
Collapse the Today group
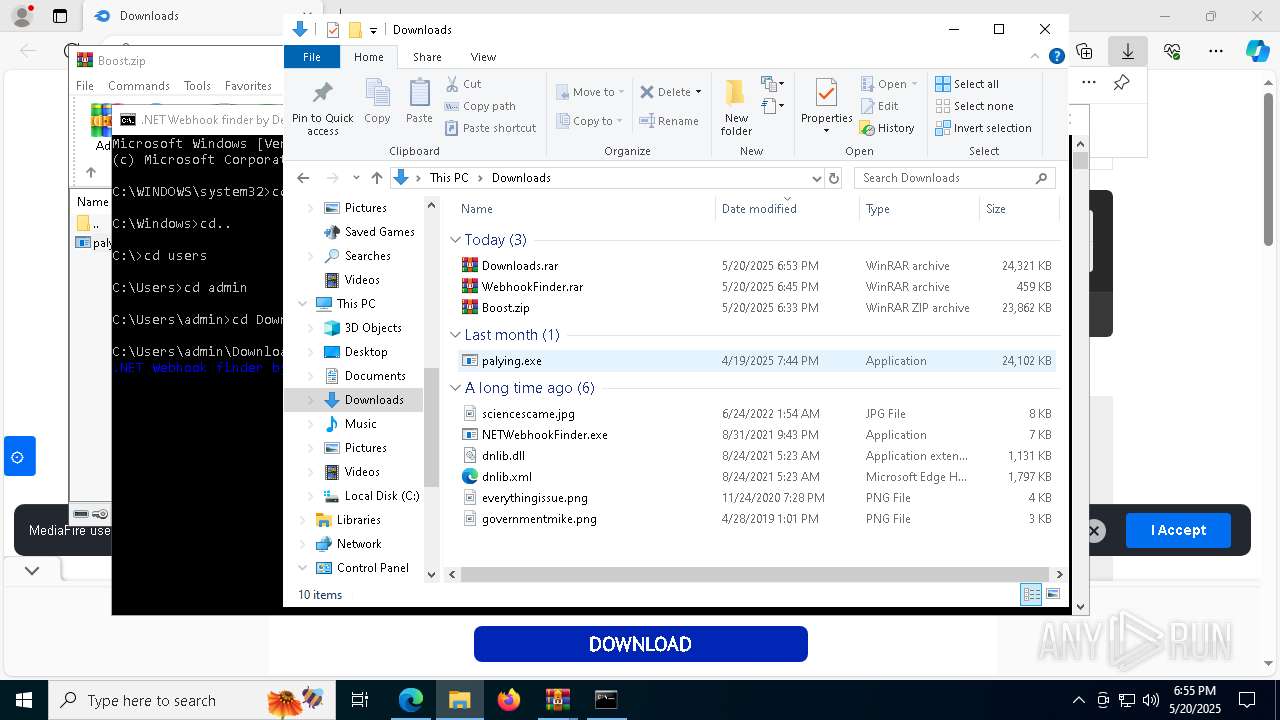[x=456, y=240]
